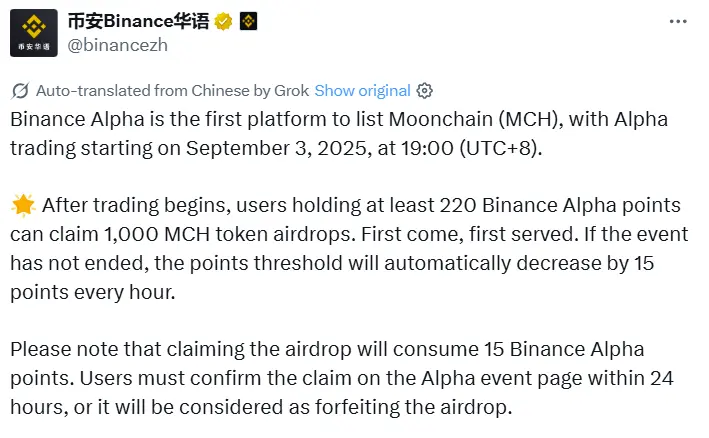Open translation settings gear icon
The height and width of the screenshot is (438, 709).
pyautogui.click(x=424, y=90)
